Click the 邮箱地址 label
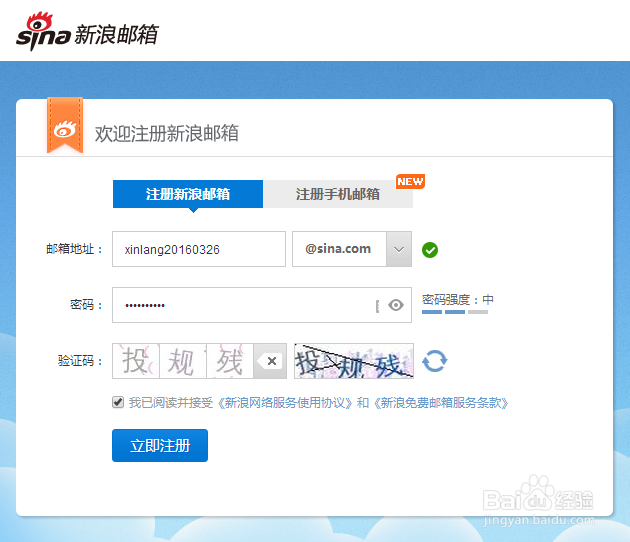 74,249
